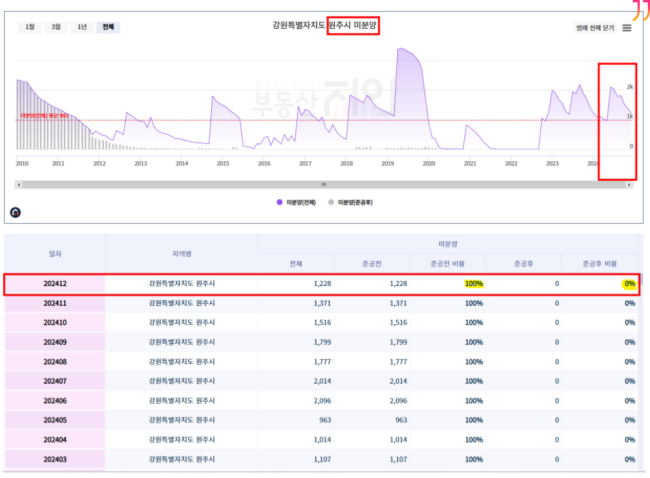Select the 202408 date cell
650x478 pixels.
55,362
